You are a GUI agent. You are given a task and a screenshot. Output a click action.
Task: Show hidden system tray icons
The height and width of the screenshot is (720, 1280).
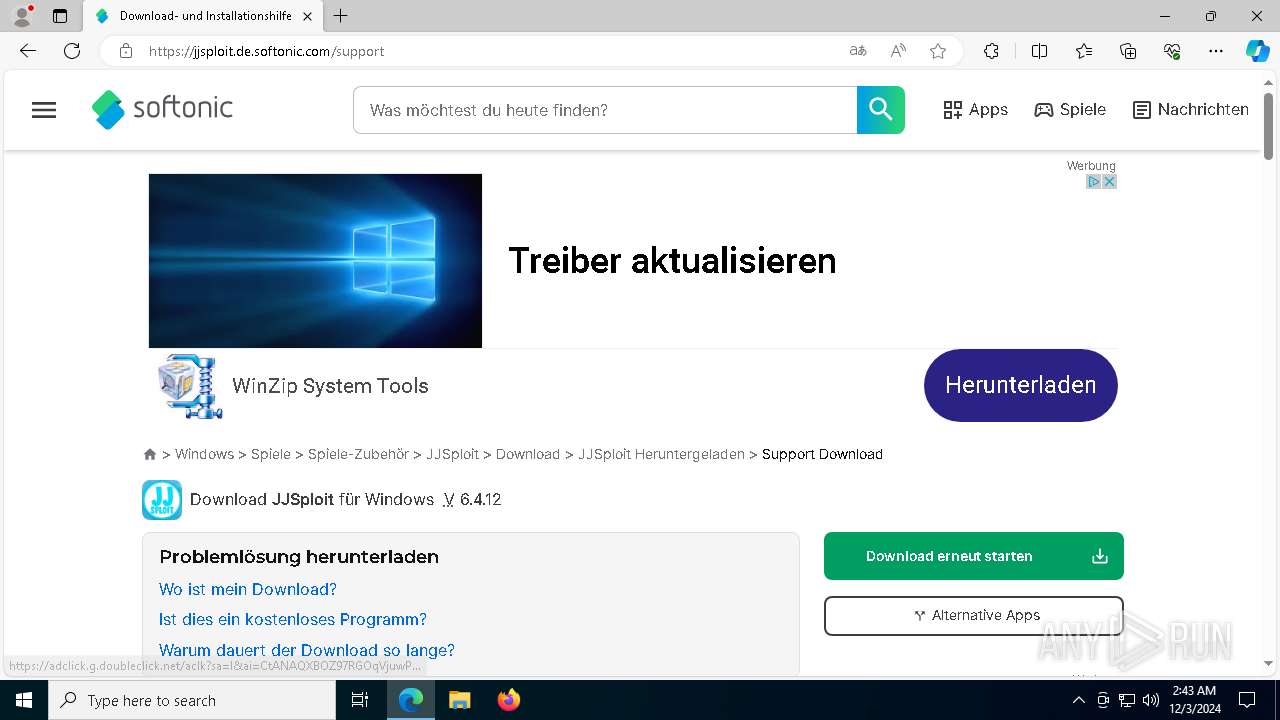coord(1078,700)
